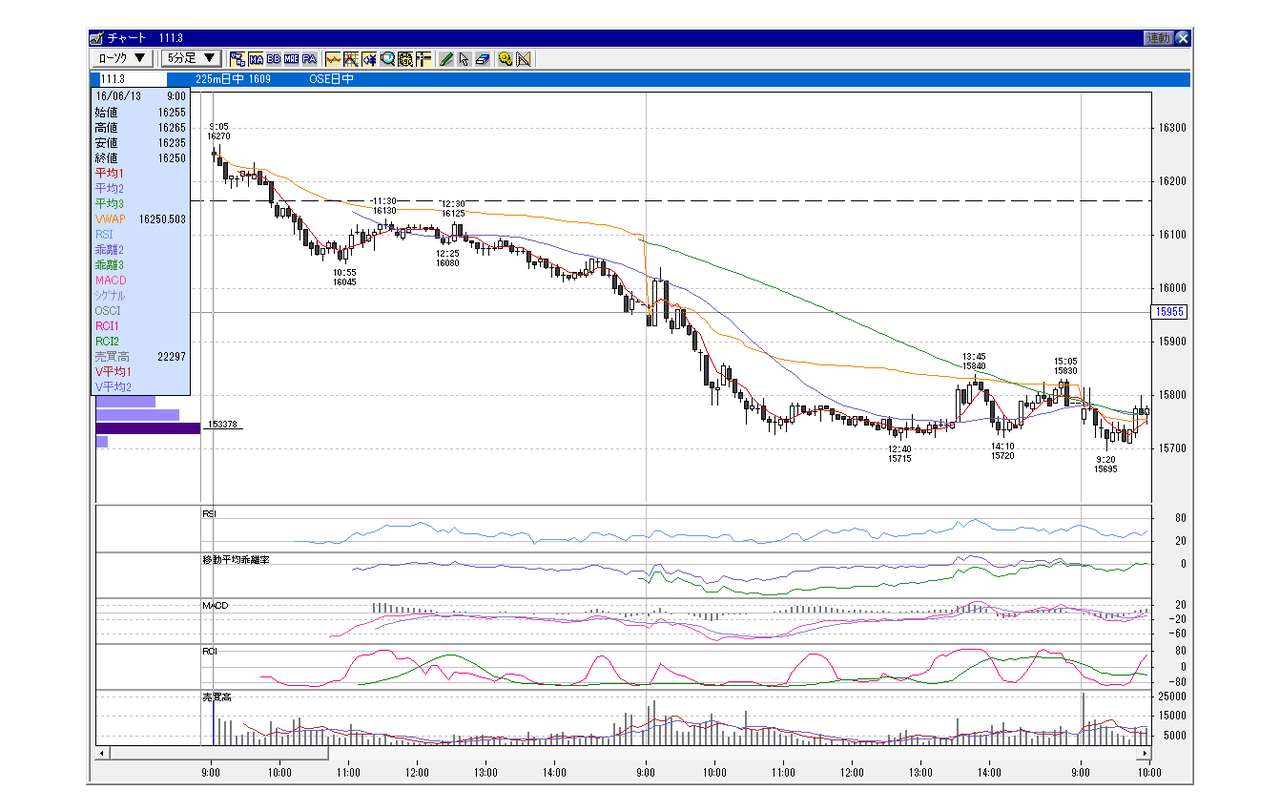Click the horizontal scrollbar left arrow

(102, 752)
